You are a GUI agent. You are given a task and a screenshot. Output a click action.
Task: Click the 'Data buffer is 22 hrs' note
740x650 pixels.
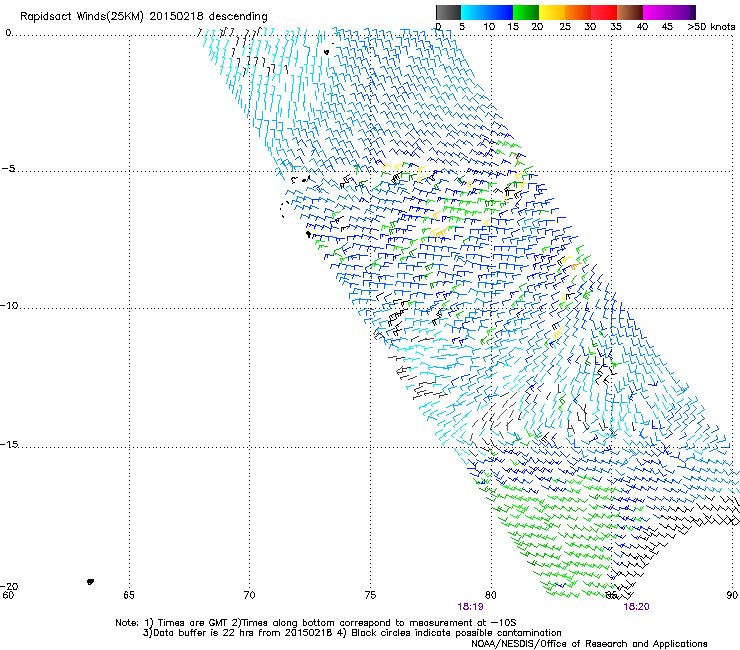click(203, 633)
